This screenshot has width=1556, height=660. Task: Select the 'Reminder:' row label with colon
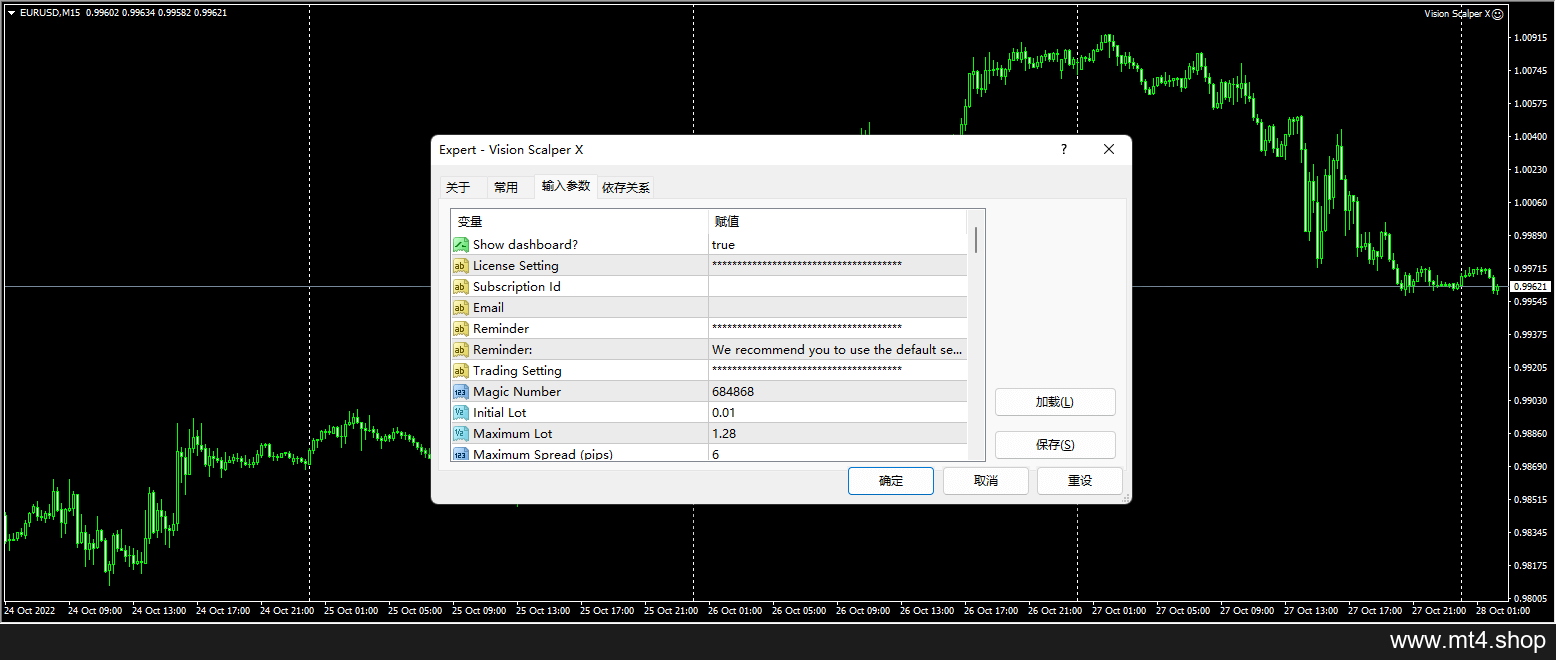pos(503,350)
